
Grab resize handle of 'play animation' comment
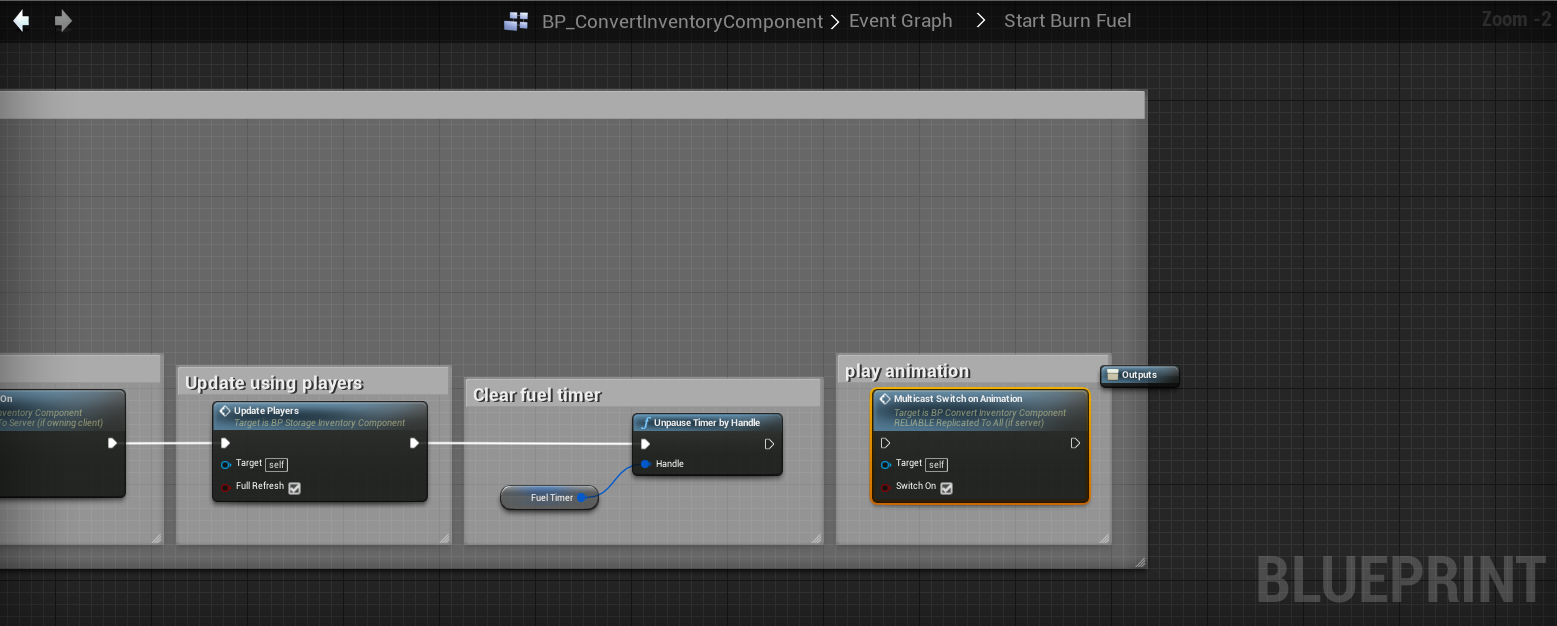(x=1104, y=538)
